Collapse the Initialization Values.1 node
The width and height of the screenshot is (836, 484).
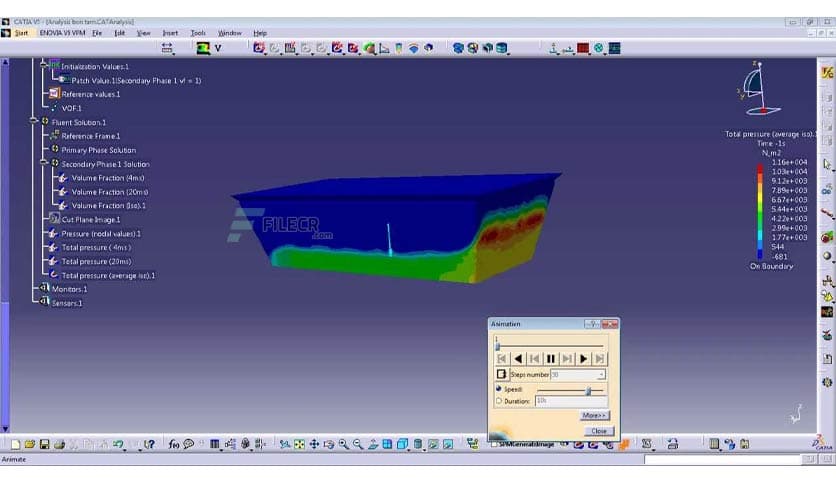tap(44, 65)
